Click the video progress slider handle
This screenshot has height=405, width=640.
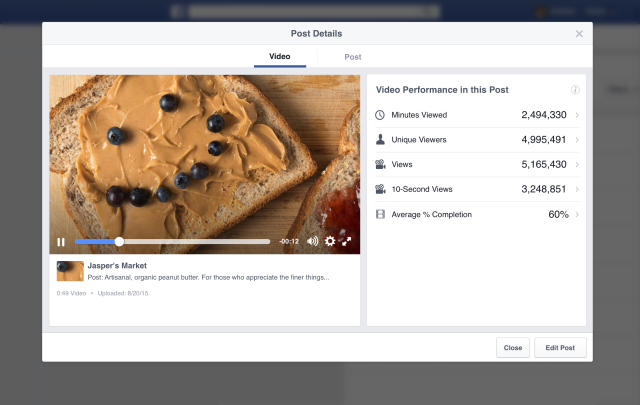coord(119,241)
